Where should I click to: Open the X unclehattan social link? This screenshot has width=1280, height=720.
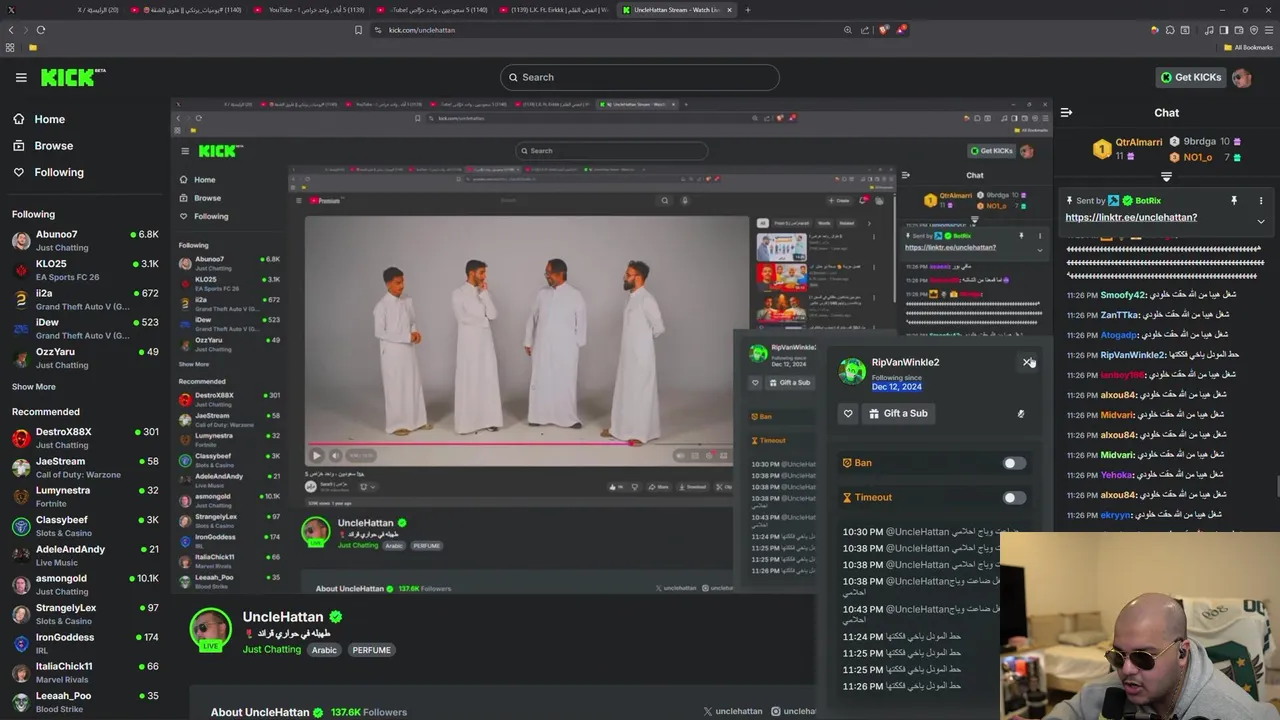(x=733, y=712)
